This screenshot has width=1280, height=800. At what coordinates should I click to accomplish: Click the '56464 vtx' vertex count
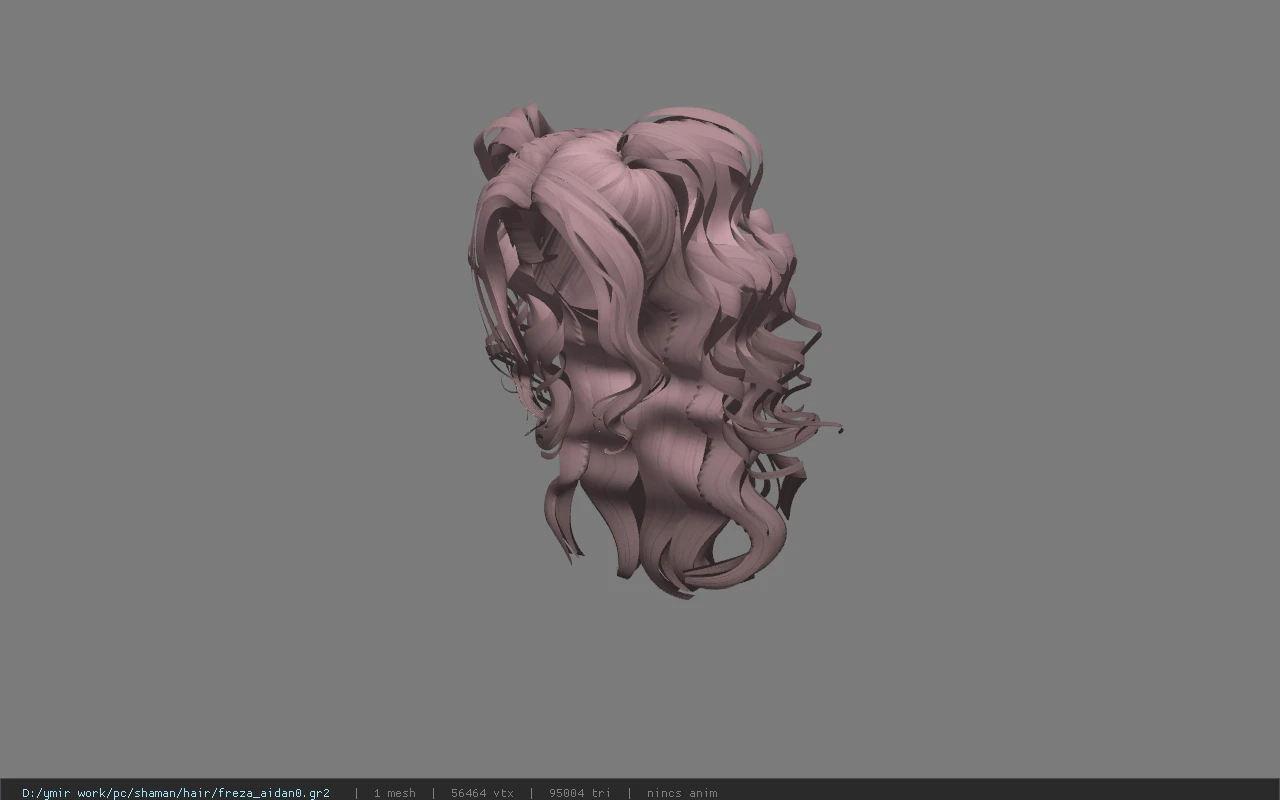(x=482, y=793)
